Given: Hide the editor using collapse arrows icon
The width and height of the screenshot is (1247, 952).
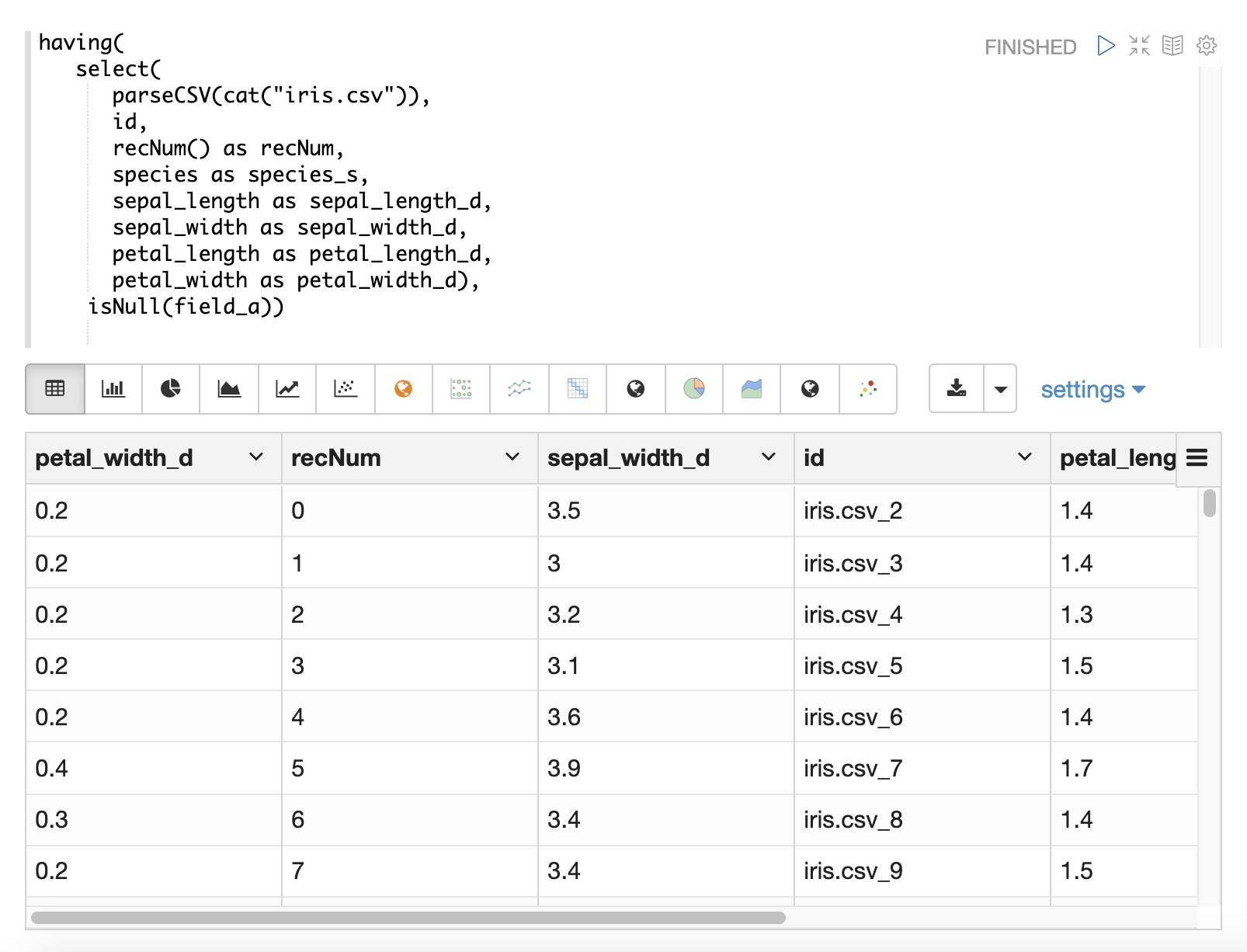Looking at the screenshot, I should click(1139, 46).
